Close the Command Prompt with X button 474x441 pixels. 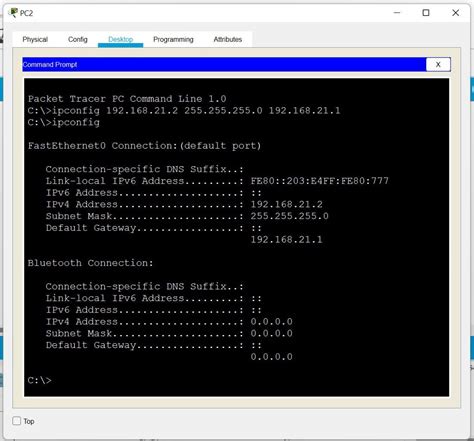click(438, 64)
